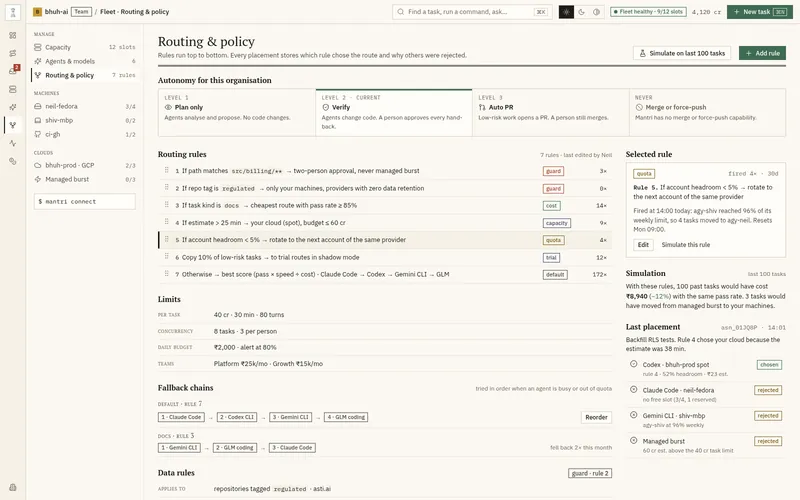Click the guard - rule 2 data rules tag

590,473
